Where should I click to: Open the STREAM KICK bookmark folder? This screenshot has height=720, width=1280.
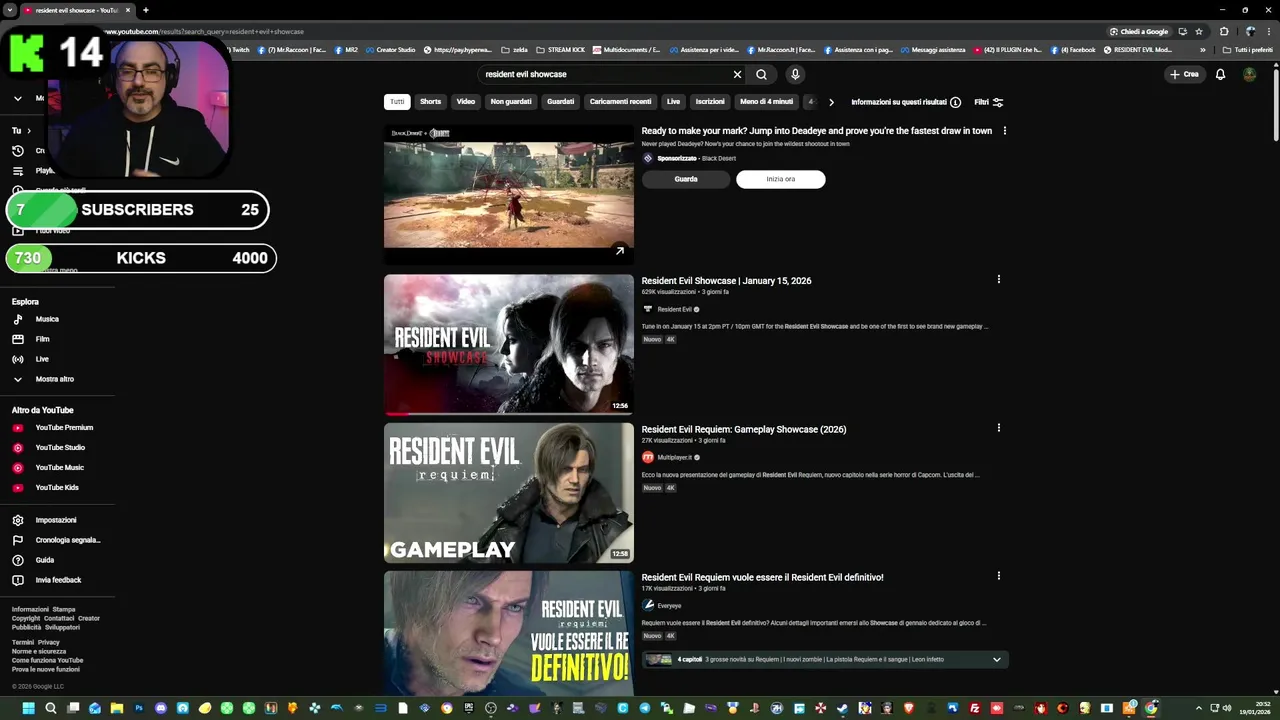pyautogui.click(x=560, y=50)
